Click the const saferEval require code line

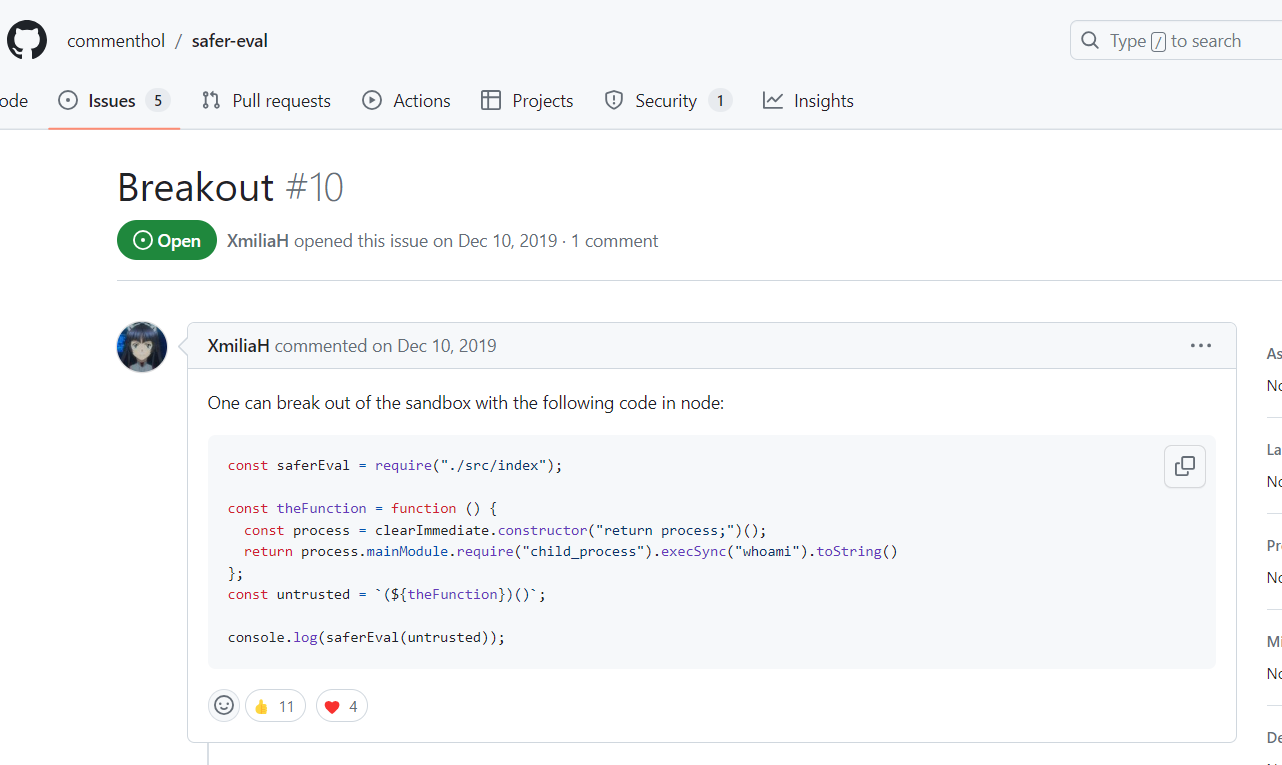[396, 465]
